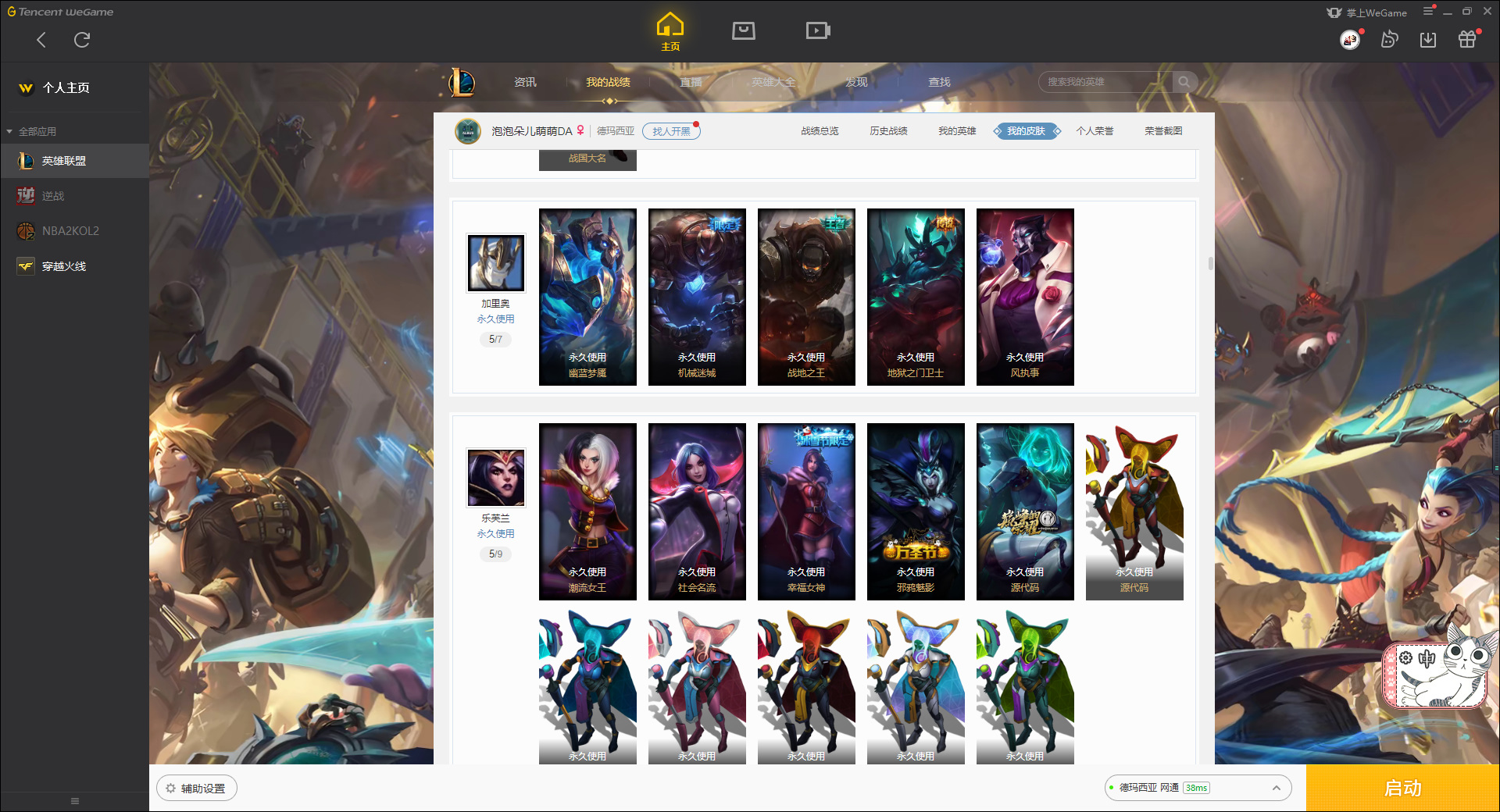Click the 找人开黑 button

coord(671,131)
